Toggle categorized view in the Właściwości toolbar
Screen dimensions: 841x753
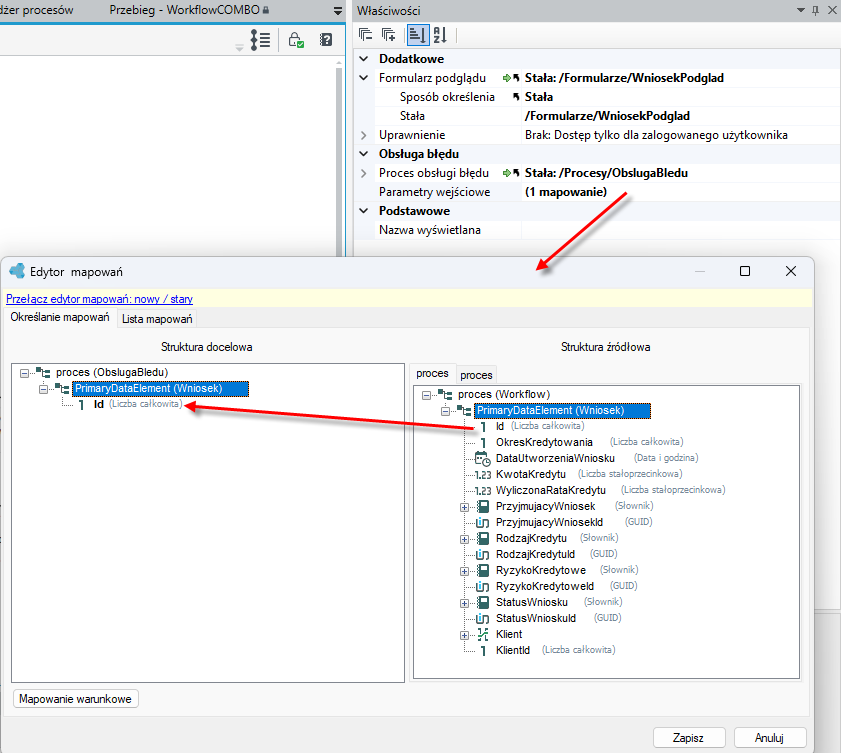coord(417,35)
